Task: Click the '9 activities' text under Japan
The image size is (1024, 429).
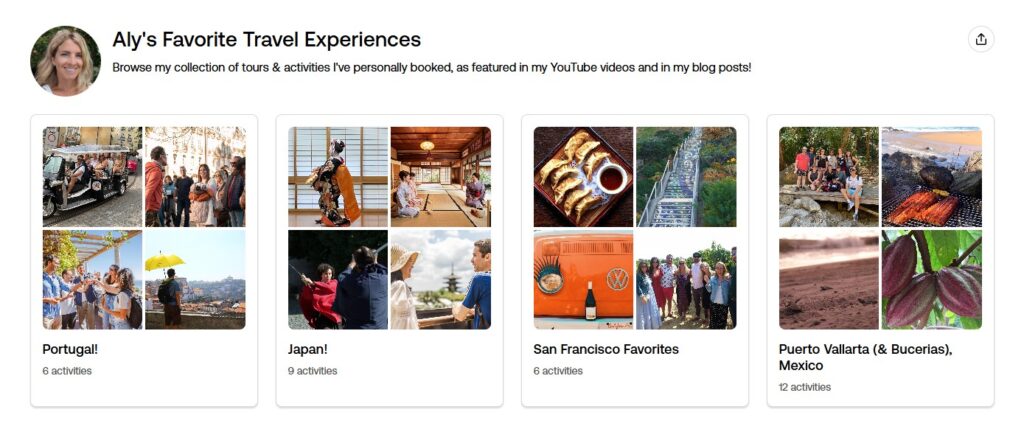Action: 312,371
